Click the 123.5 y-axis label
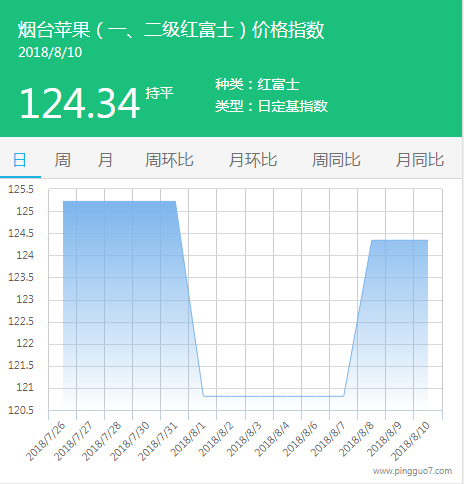Screen dimensions: 464x484 21,277
